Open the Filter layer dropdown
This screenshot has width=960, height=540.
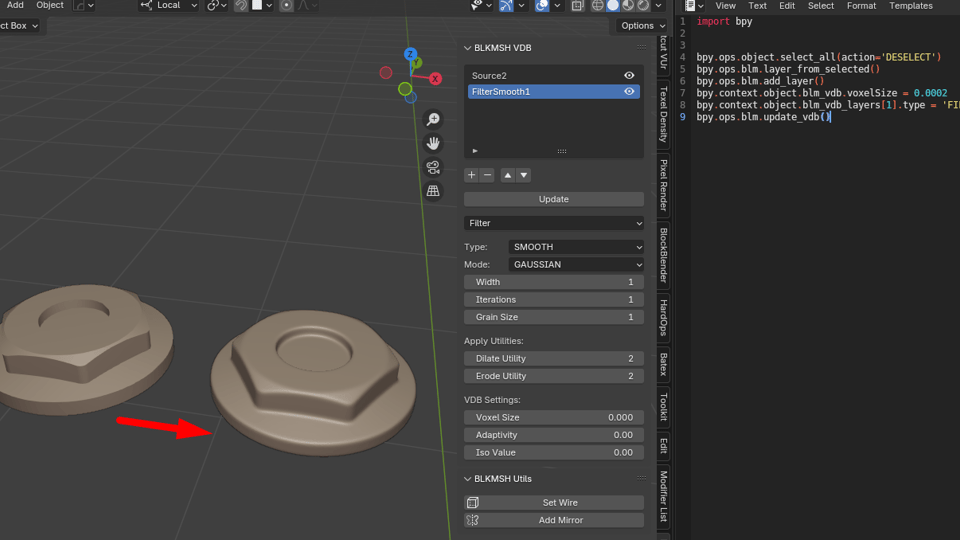[x=554, y=223]
